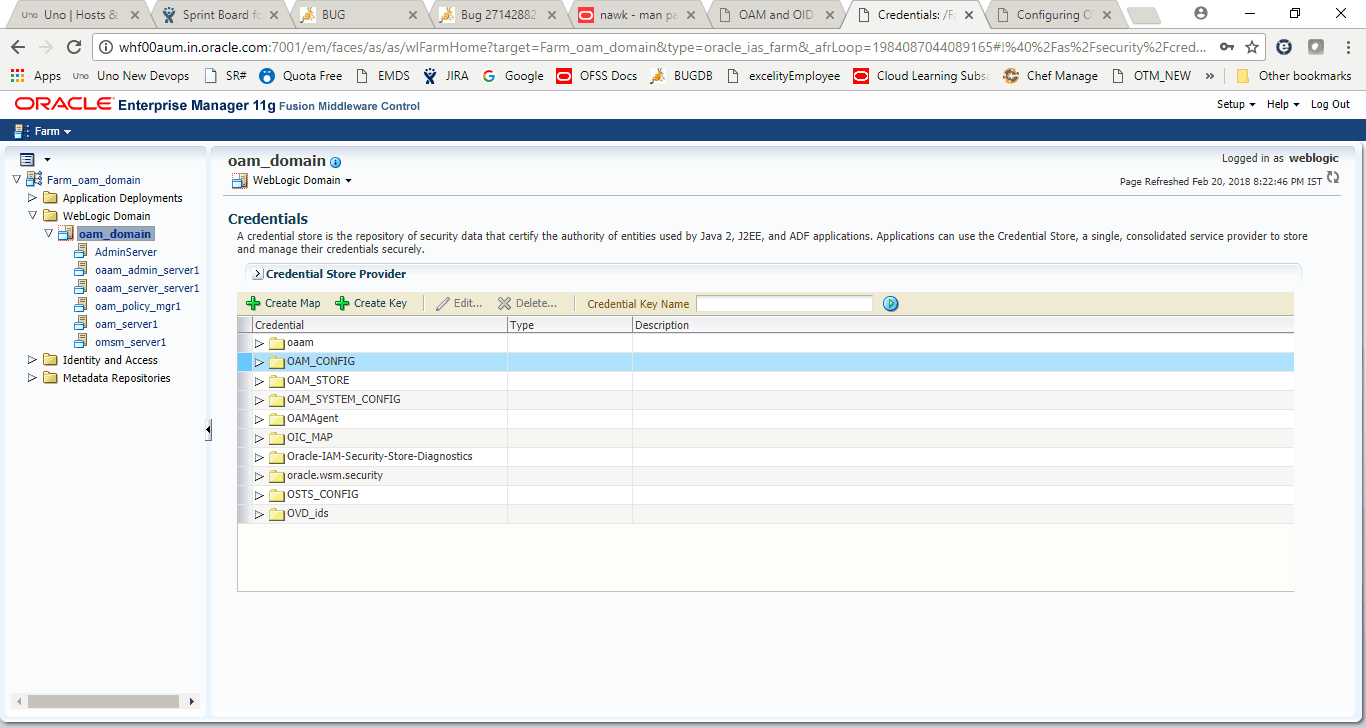This screenshot has height=728, width=1366.
Task: Expand Application Deployments tree node
Action: tap(33, 198)
